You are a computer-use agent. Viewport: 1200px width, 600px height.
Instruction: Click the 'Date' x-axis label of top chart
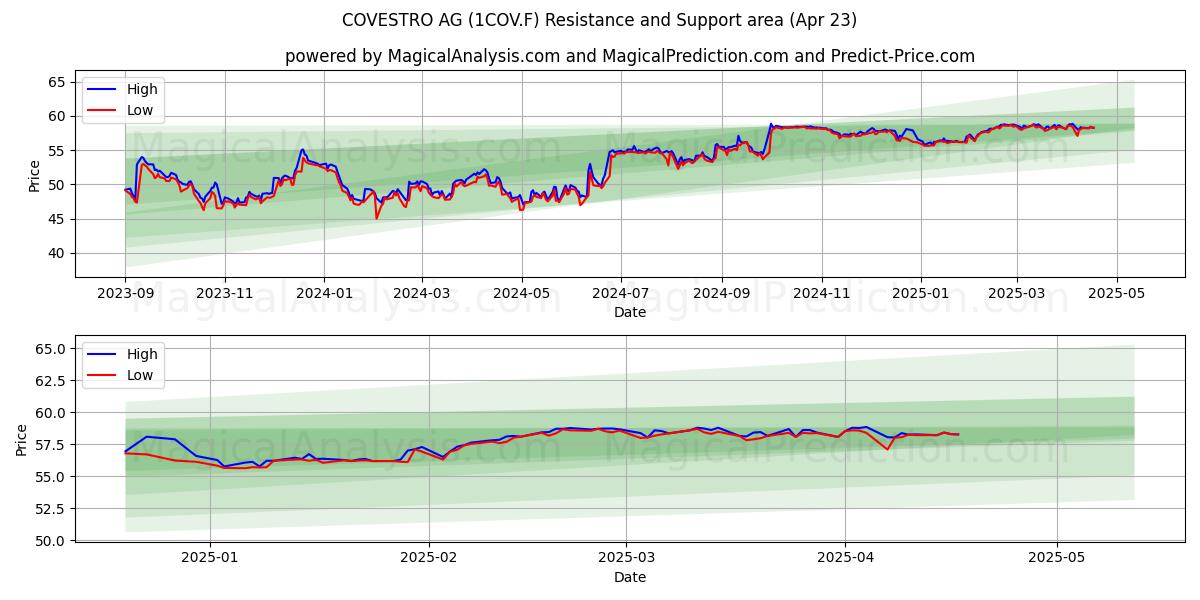[630, 312]
